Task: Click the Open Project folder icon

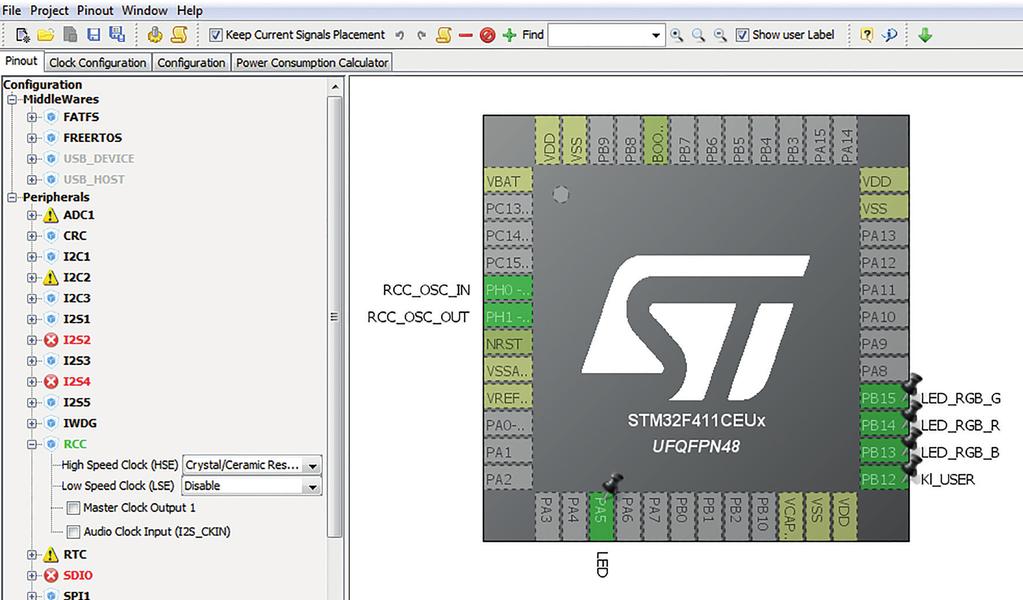Action: coord(46,35)
